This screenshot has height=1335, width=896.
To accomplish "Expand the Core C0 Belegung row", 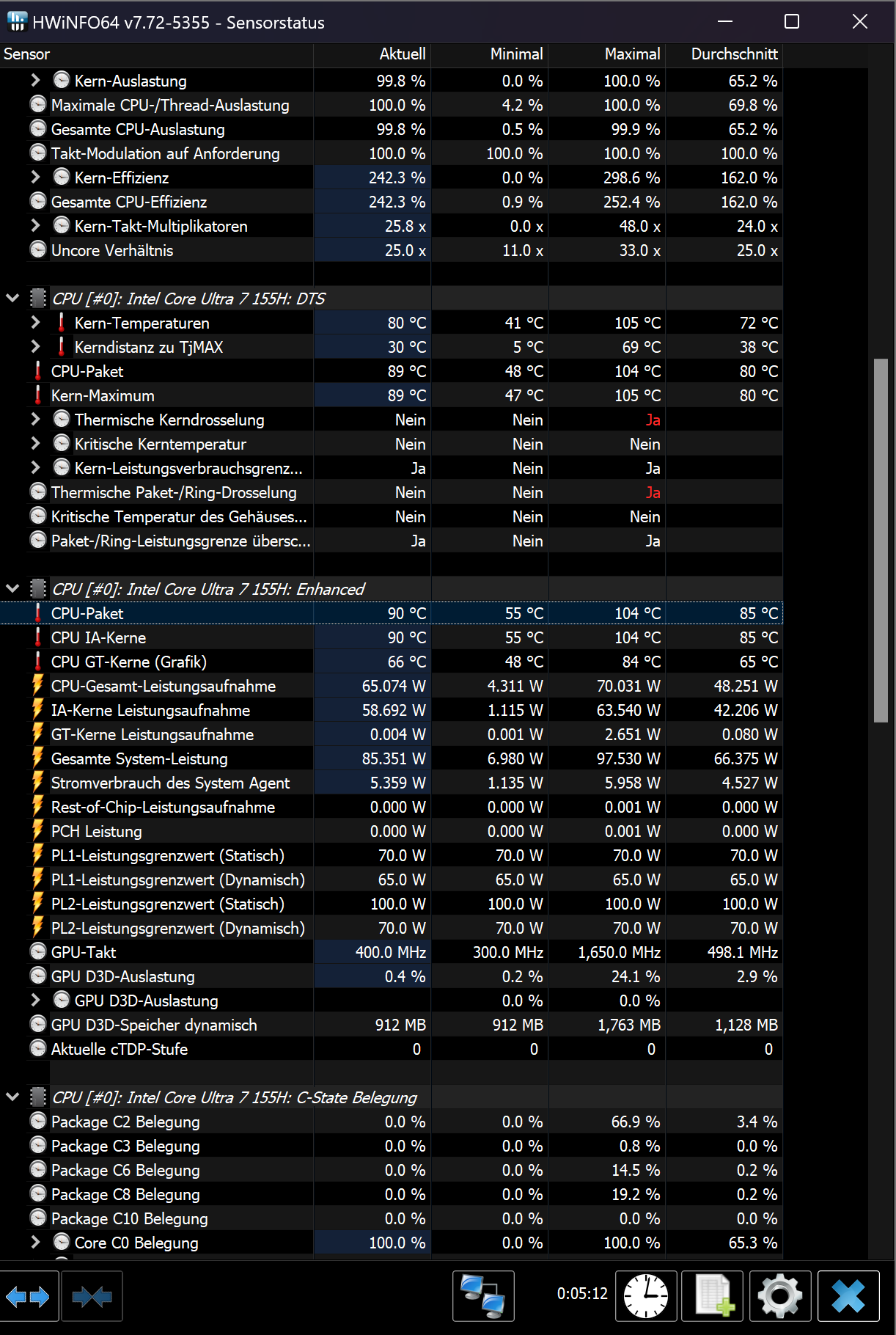I will 35,1242.
